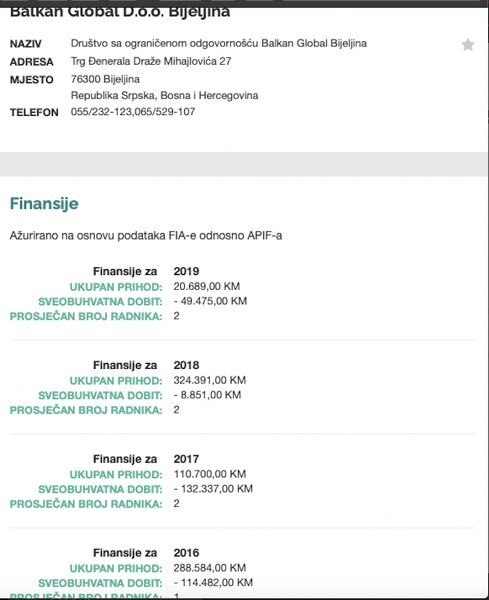Select the full company name in NAZIV row

[x=218, y=43]
